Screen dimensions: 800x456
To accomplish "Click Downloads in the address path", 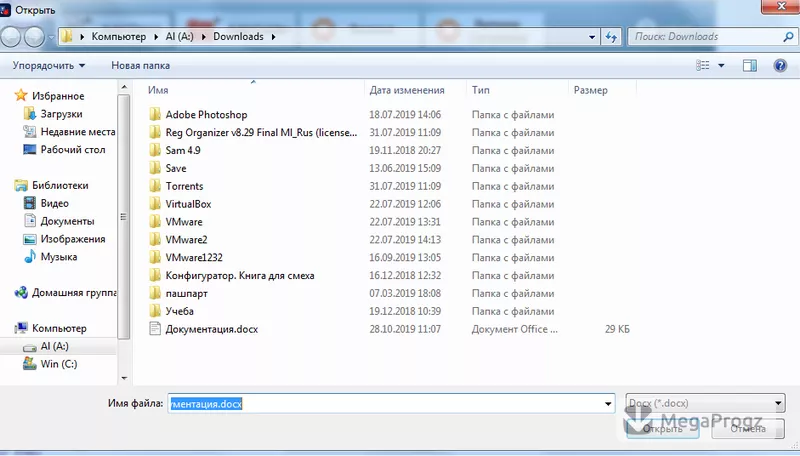I will (x=238, y=37).
